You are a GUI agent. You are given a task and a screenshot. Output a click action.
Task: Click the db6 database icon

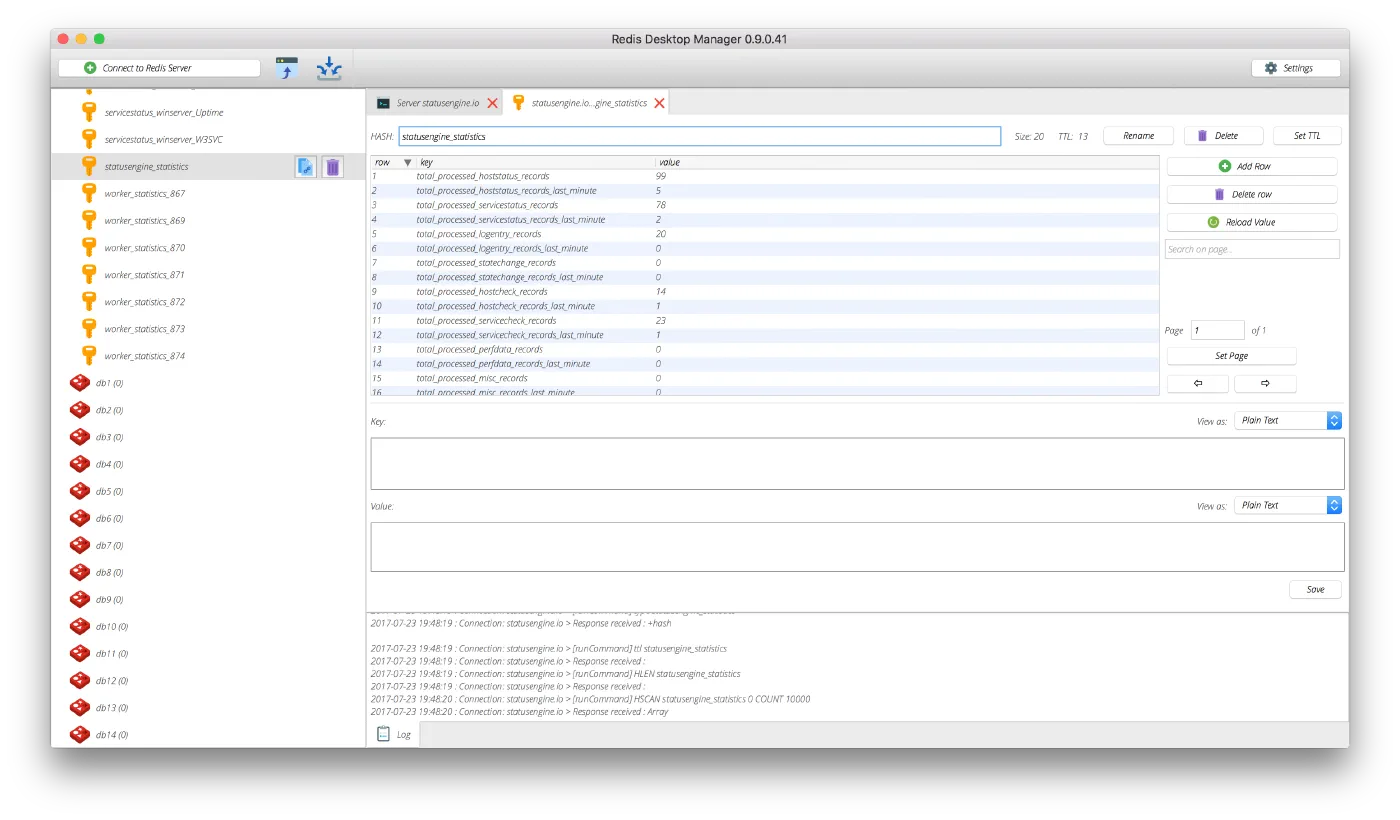[x=79, y=517]
